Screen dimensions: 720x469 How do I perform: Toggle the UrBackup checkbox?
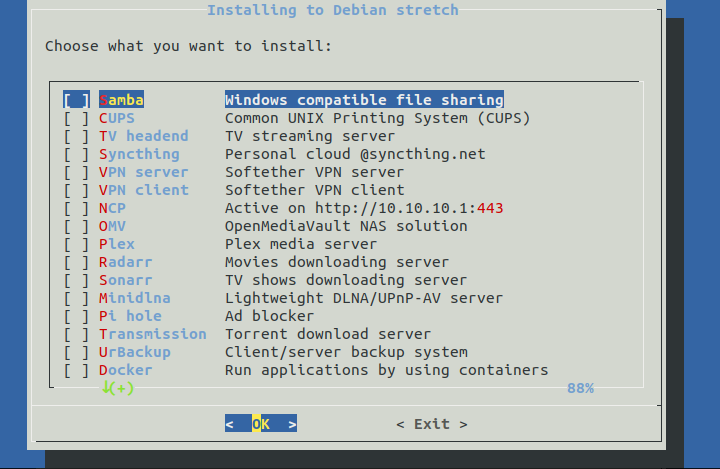(76, 352)
